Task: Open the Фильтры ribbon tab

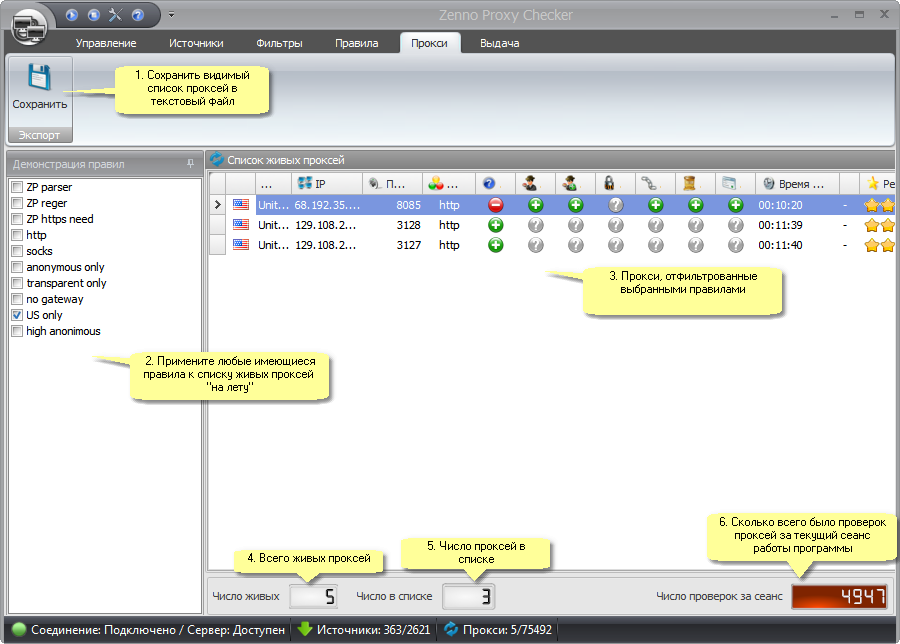Action: point(279,43)
